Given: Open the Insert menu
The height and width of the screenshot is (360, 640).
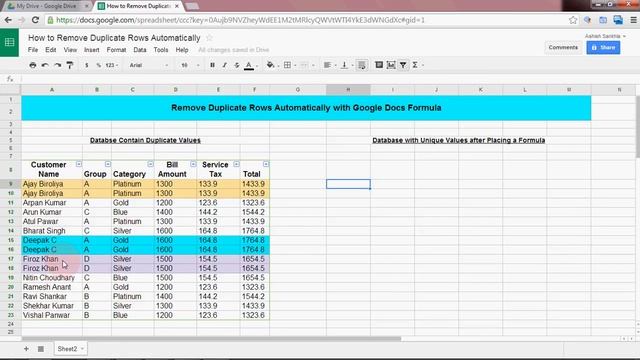Looking at the screenshot, I should point(91,50).
